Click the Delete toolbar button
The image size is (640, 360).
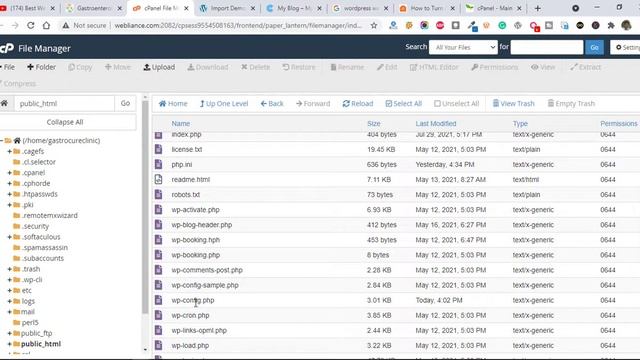point(256,67)
